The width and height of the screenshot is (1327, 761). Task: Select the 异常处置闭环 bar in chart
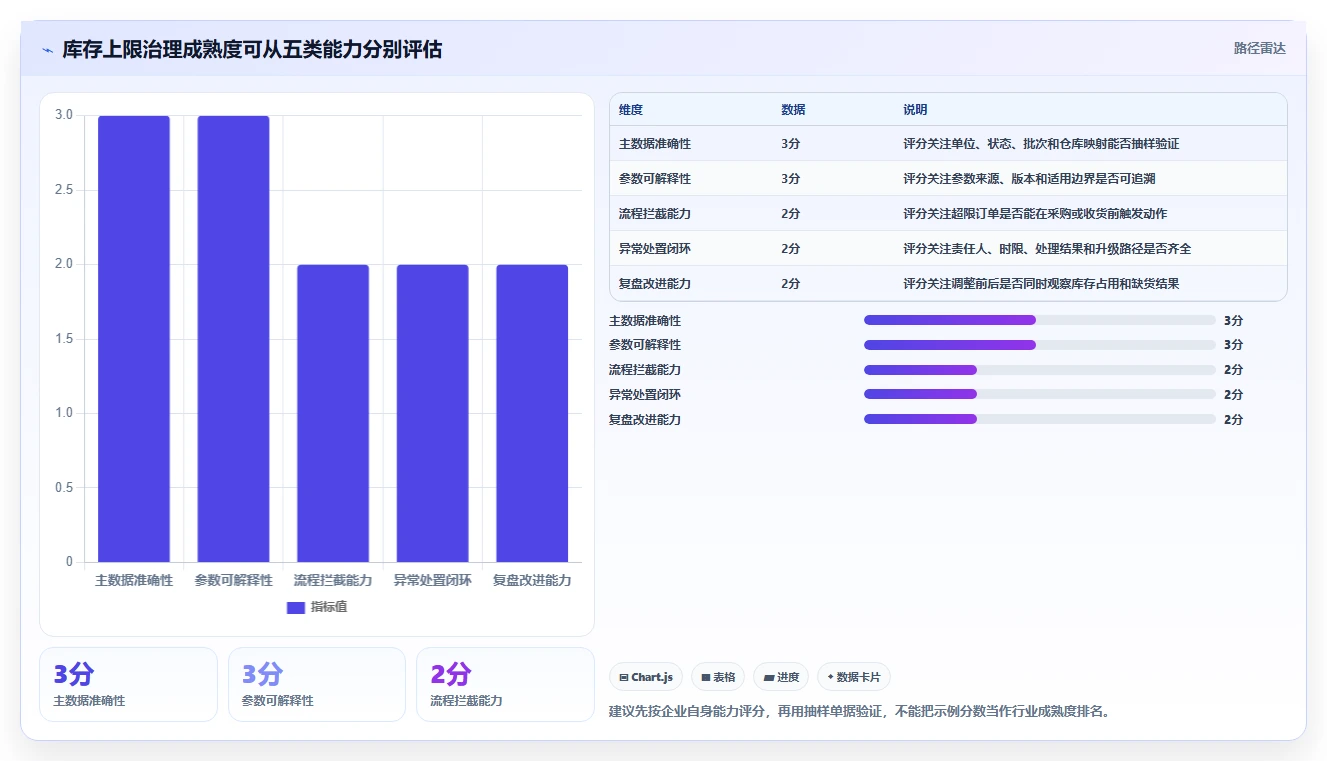[x=432, y=413]
